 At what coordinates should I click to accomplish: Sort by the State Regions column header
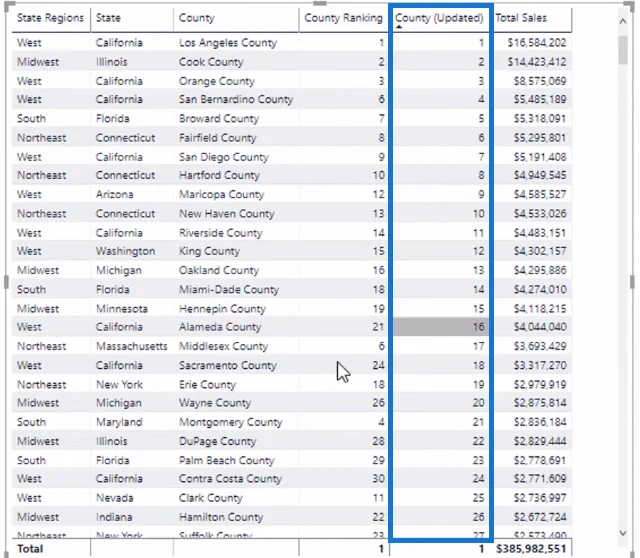click(x=50, y=18)
